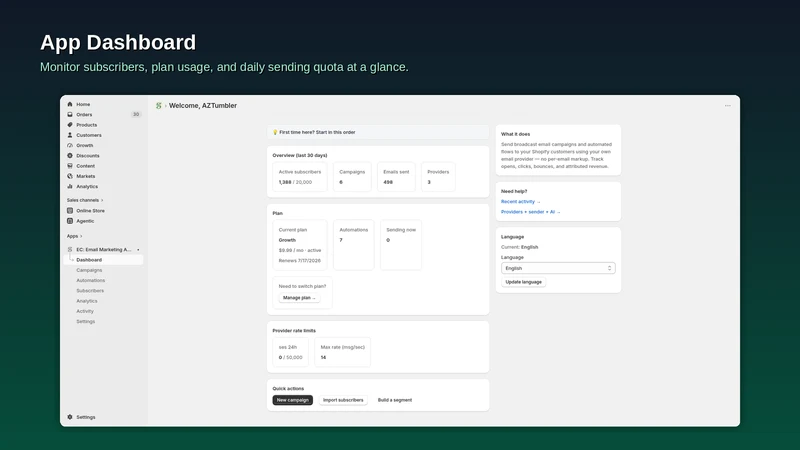
Task: Click the Agentic channel icon
Action: coord(70,221)
